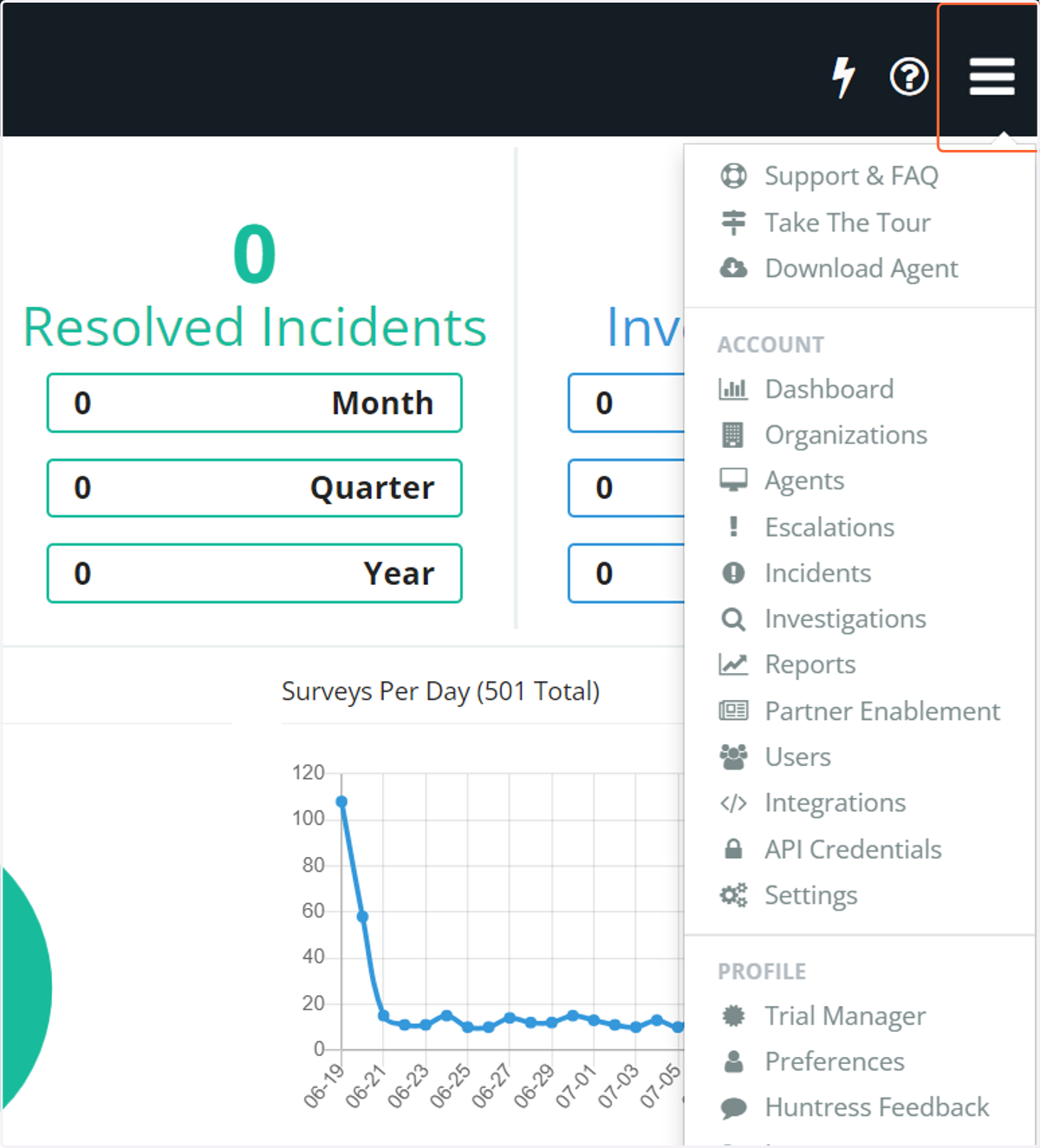Image resolution: width=1040 pixels, height=1148 pixels.
Task: Select Take The Tour menu item
Action: (x=847, y=223)
